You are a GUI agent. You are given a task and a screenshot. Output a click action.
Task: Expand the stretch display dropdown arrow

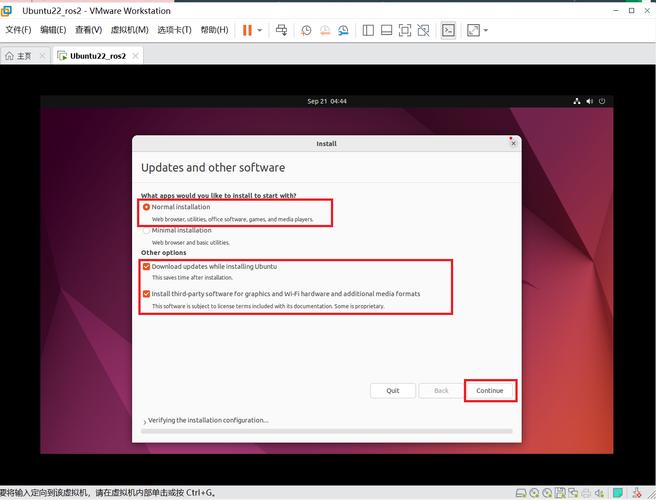[x=486, y=30]
